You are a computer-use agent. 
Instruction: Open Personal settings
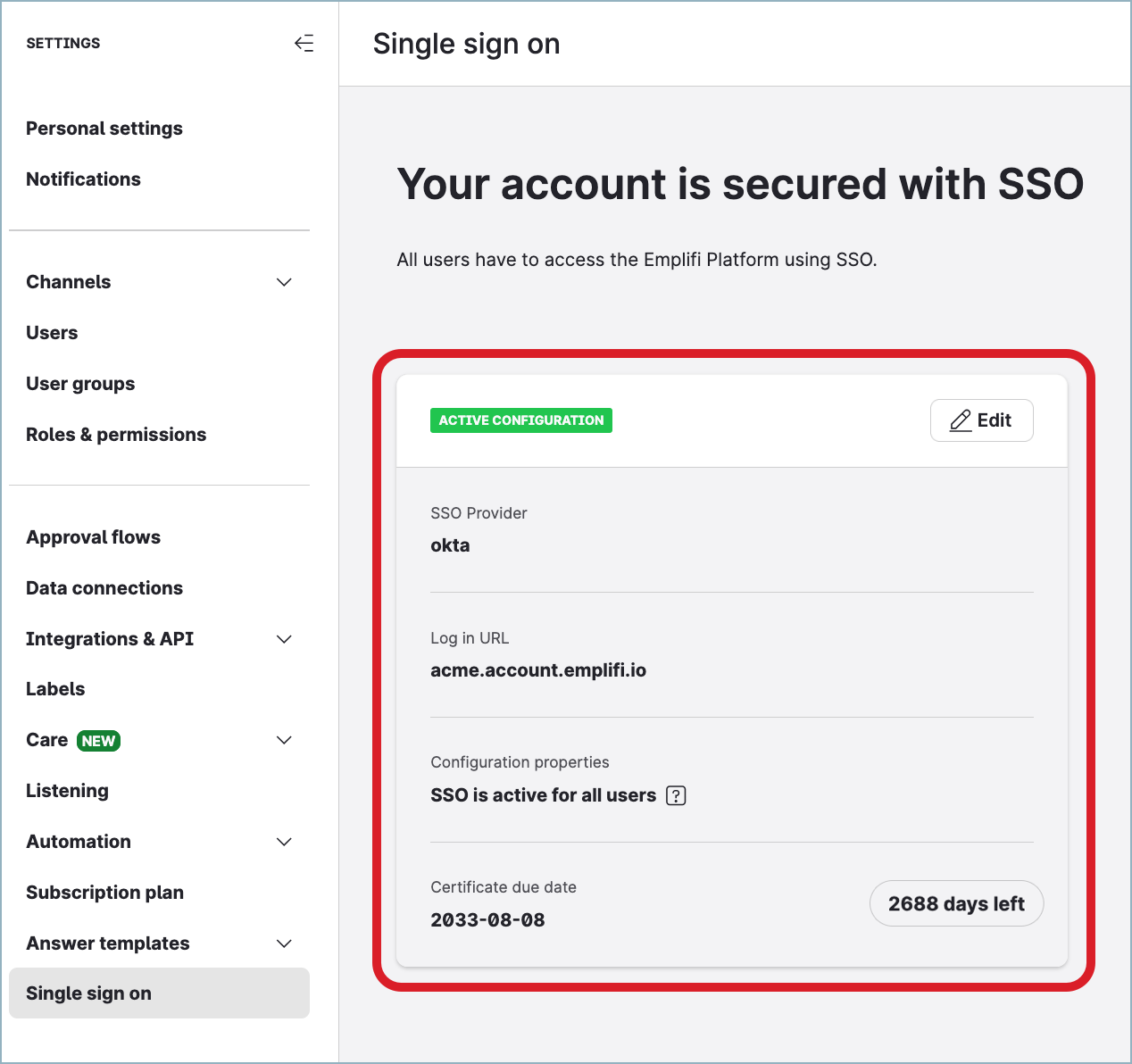[x=104, y=129]
